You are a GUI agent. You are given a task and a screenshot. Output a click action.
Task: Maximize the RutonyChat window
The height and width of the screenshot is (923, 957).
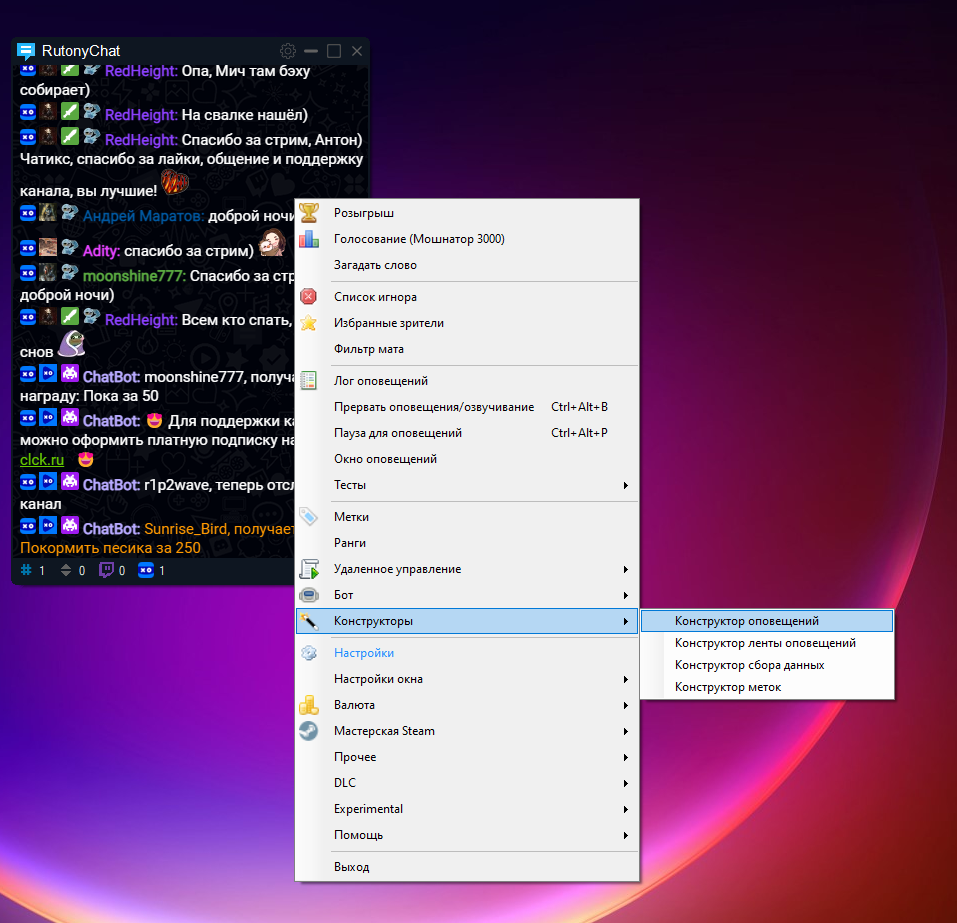click(x=334, y=51)
